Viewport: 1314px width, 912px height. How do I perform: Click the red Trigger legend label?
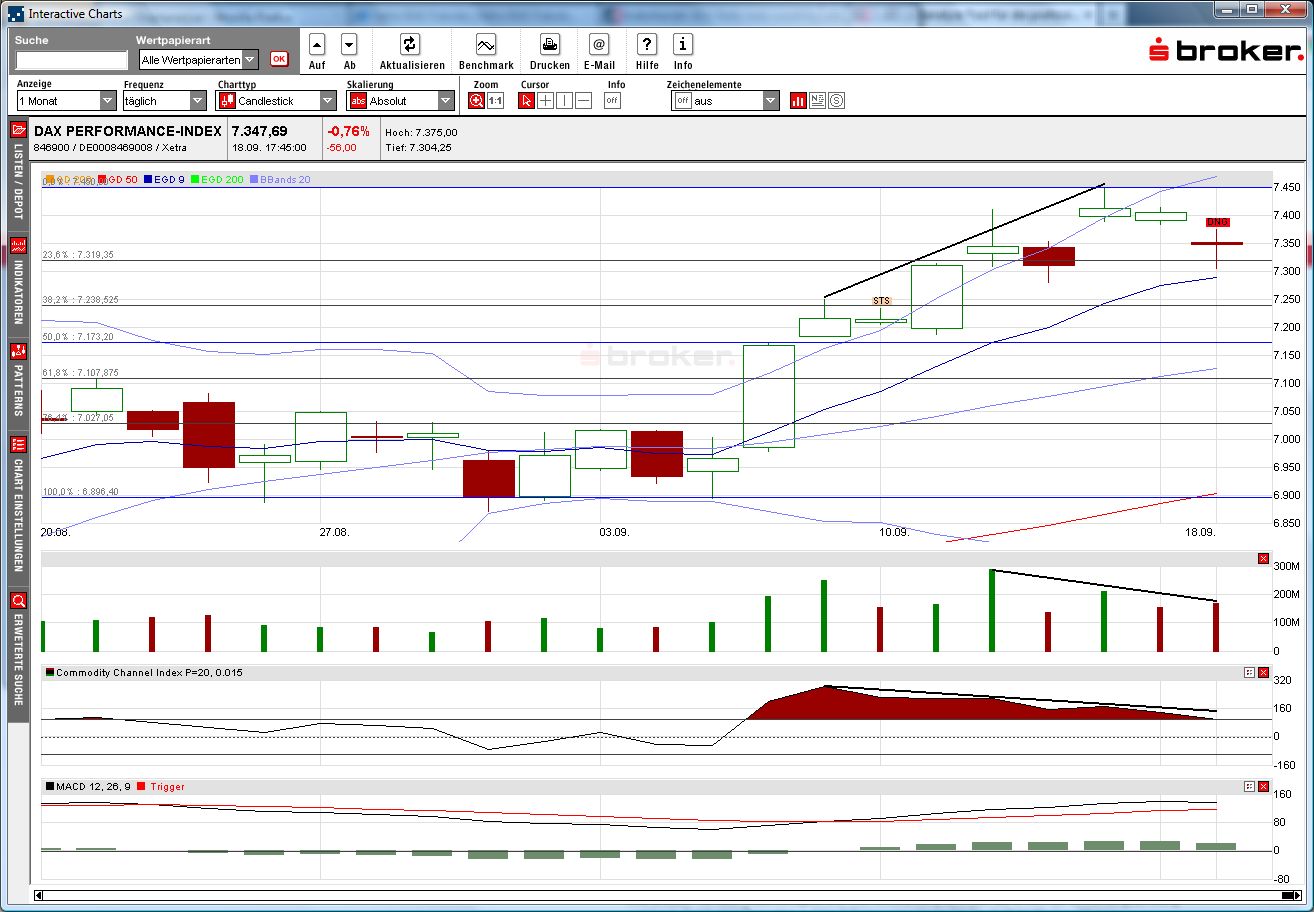pos(167,787)
